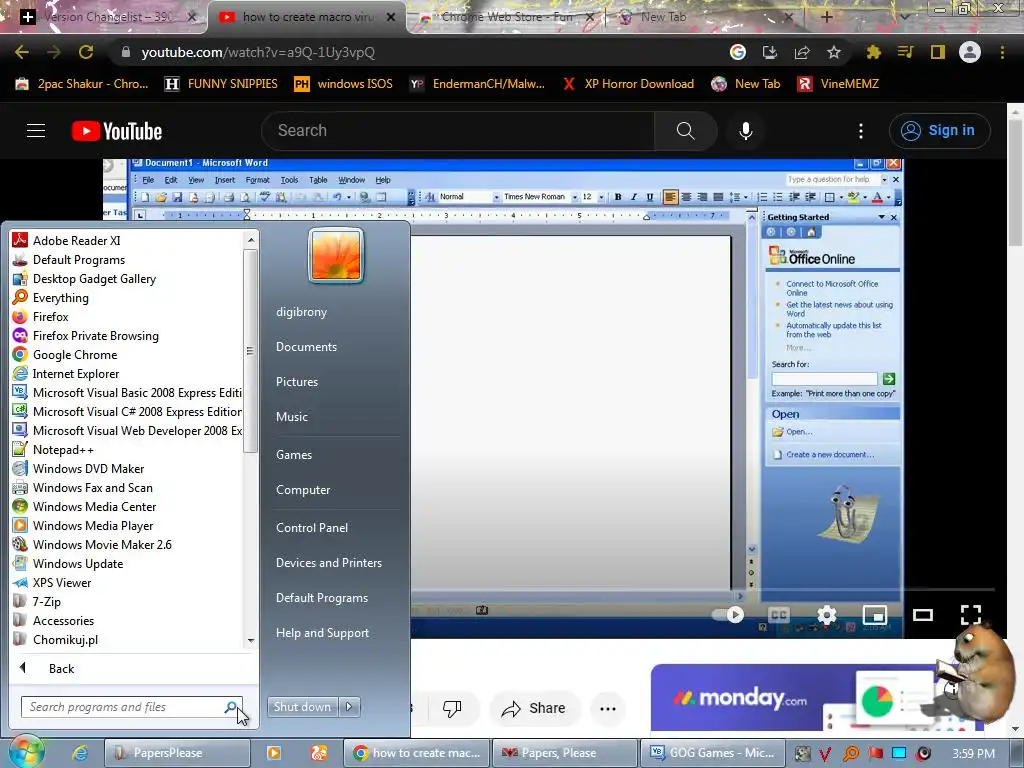The width and height of the screenshot is (1024, 768).
Task: Click the Chrome address bar URL
Action: pos(258,52)
